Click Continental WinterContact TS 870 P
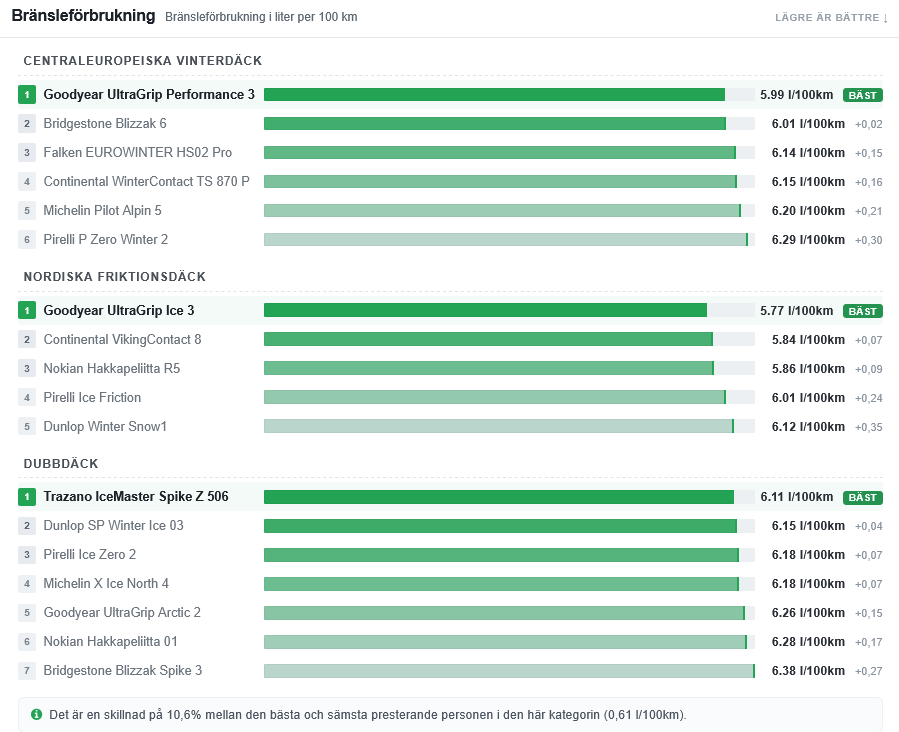Screen dimensions: 899x732 pyautogui.click(x=146, y=182)
